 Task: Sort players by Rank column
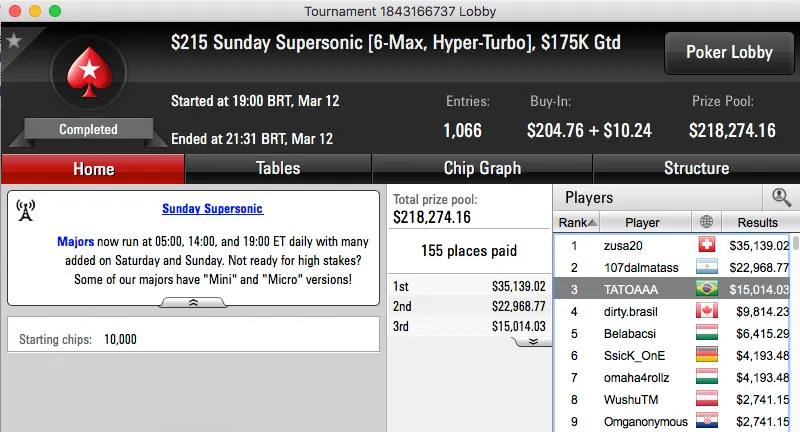(x=578, y=222)
